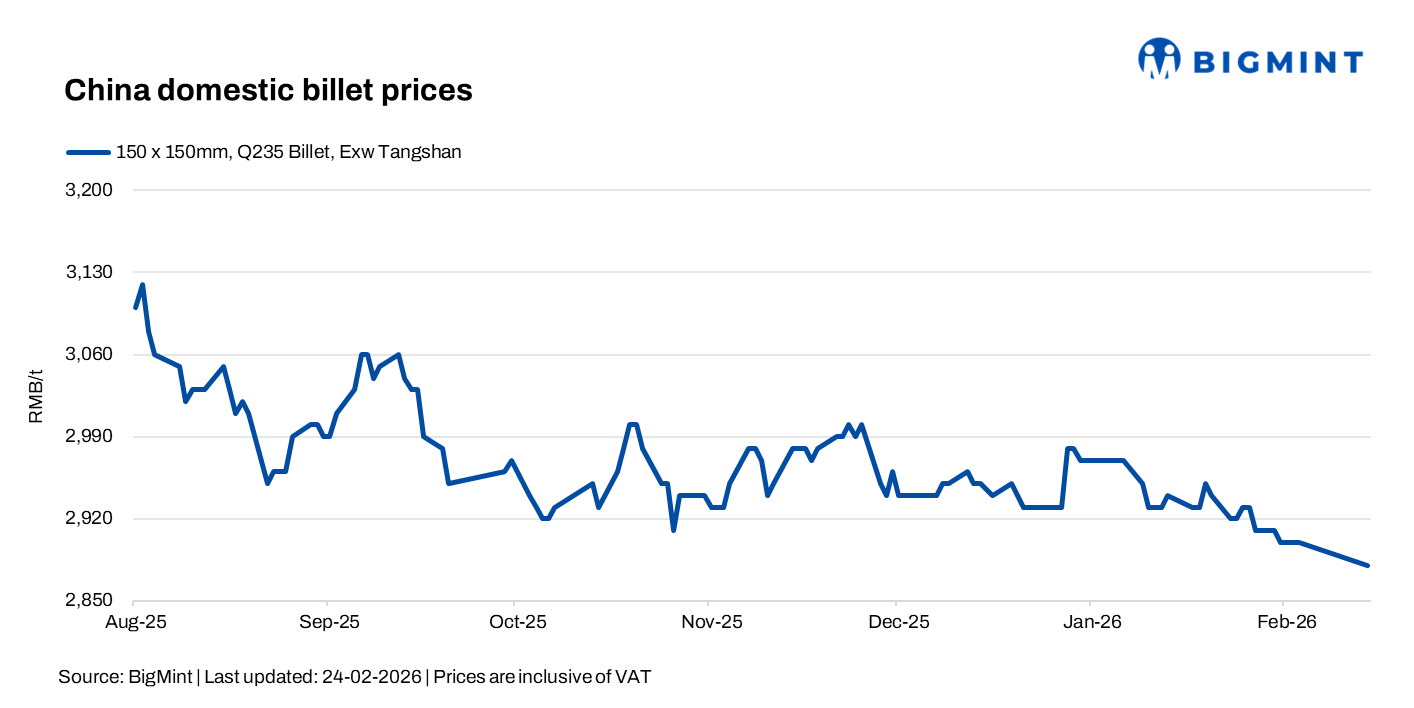Click the BigMint logo icon
This screenshot has width=1414, height=708.
(x=1159, y=59)
